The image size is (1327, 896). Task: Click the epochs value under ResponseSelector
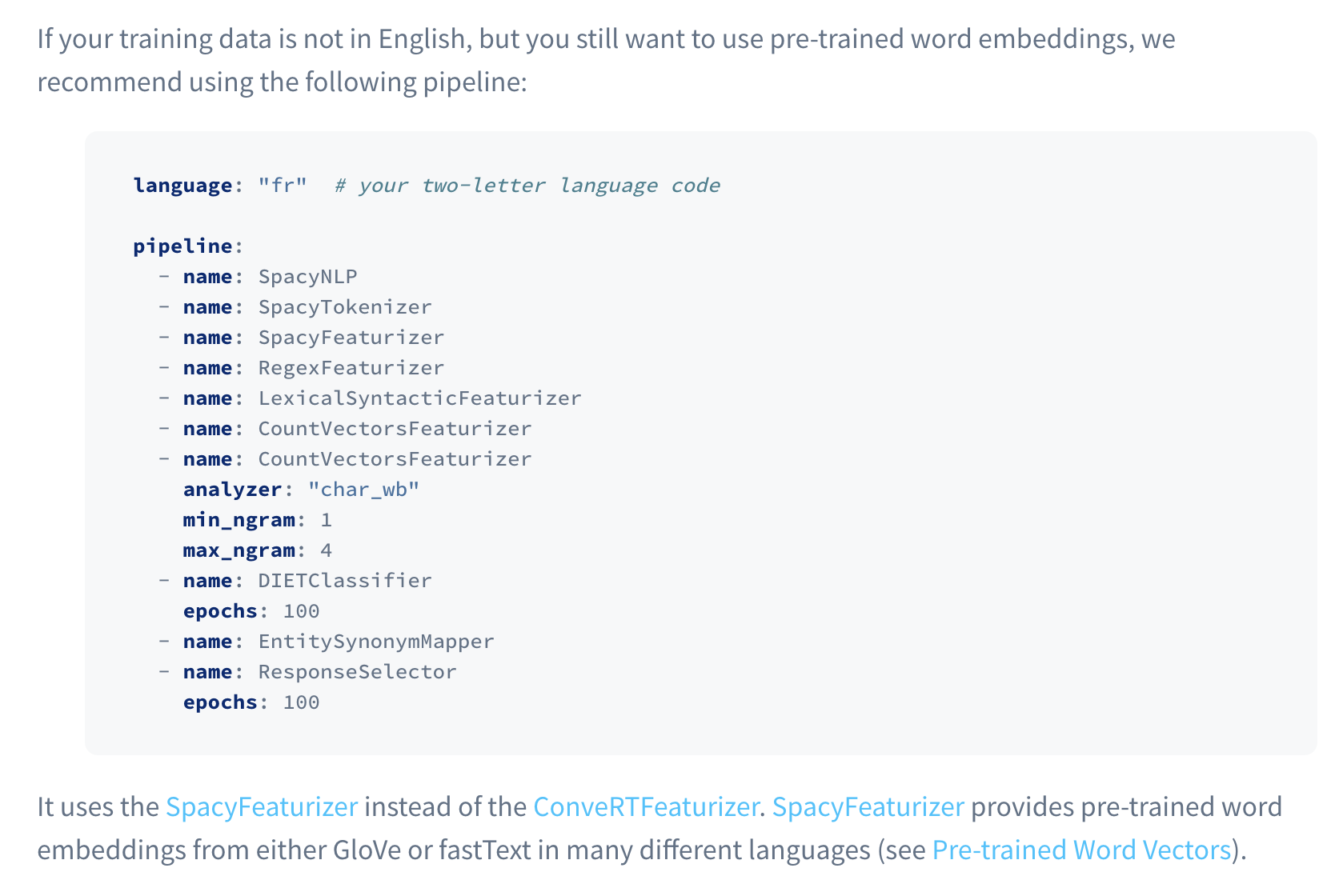coord(301,702)
